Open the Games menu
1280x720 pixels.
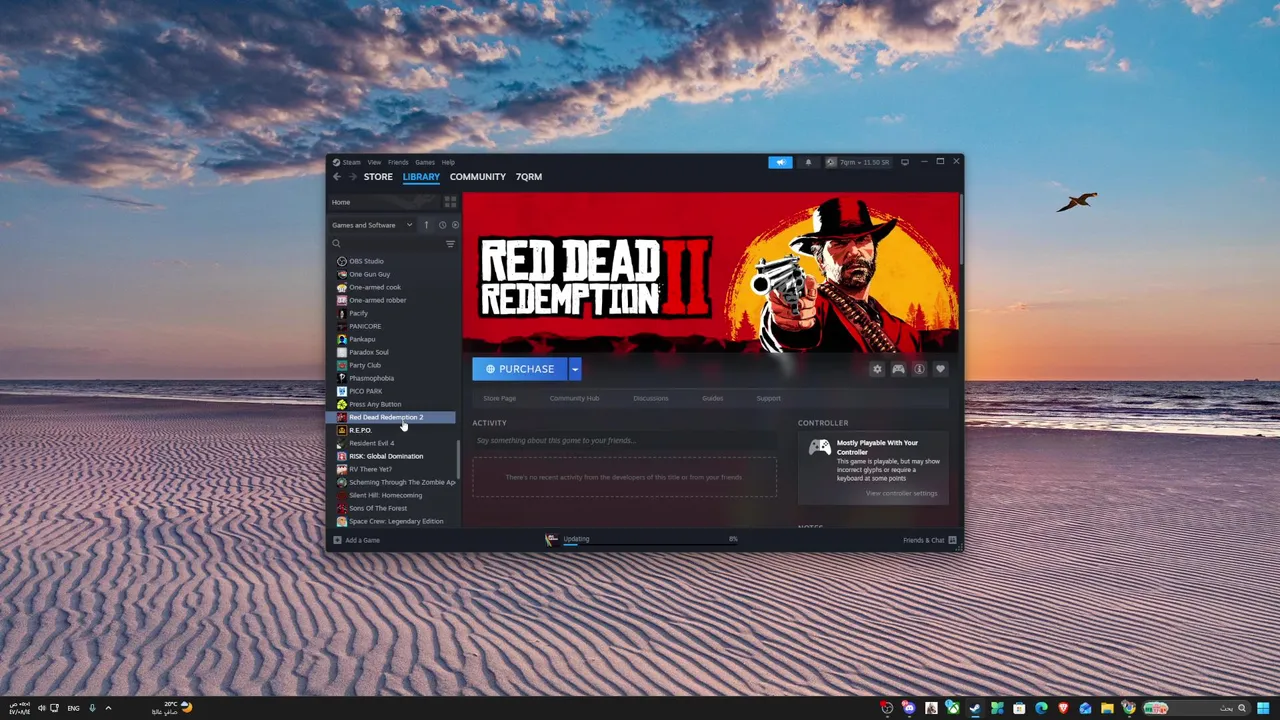(x=425, y=162)
